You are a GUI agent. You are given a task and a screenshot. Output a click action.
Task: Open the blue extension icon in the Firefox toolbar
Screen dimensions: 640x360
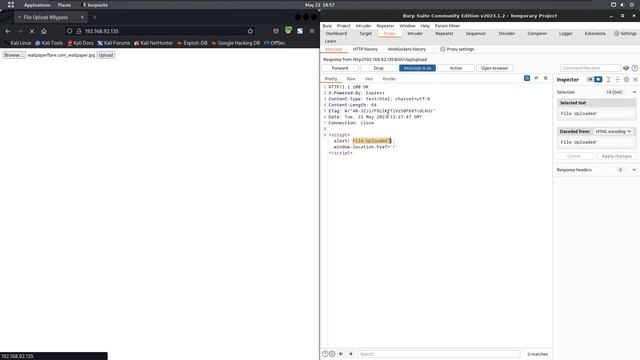pos(300,31)
